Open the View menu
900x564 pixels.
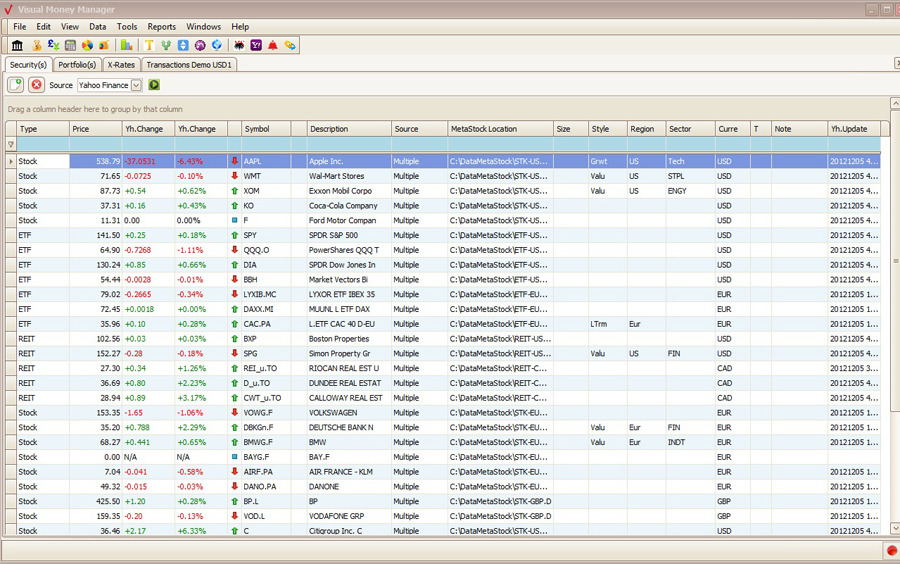click(69, 26)
